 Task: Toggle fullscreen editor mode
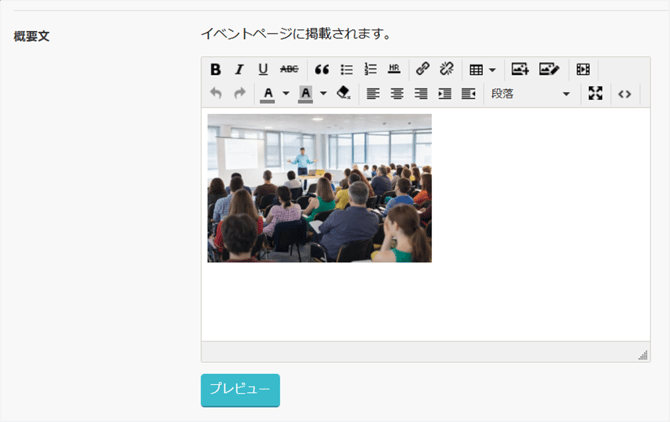tap(595, 93)
